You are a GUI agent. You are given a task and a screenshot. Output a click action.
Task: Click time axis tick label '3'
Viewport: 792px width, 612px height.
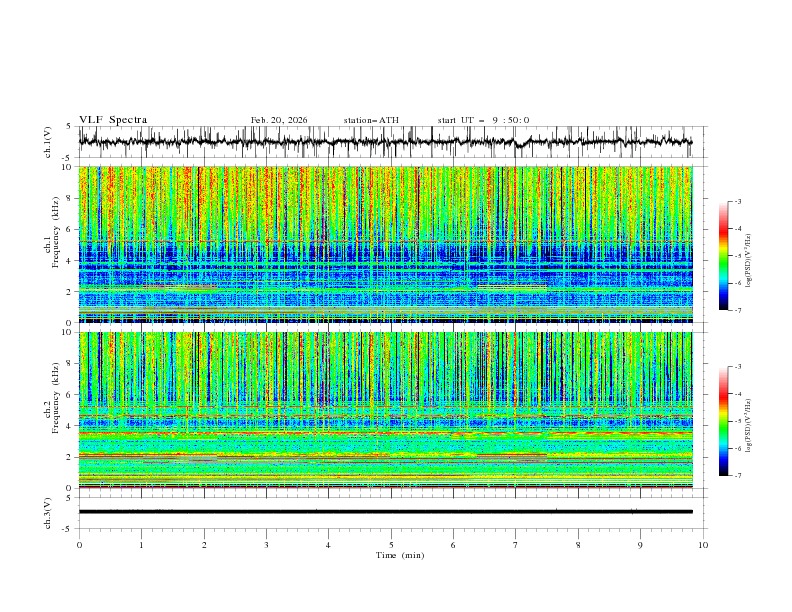[266, 545]
